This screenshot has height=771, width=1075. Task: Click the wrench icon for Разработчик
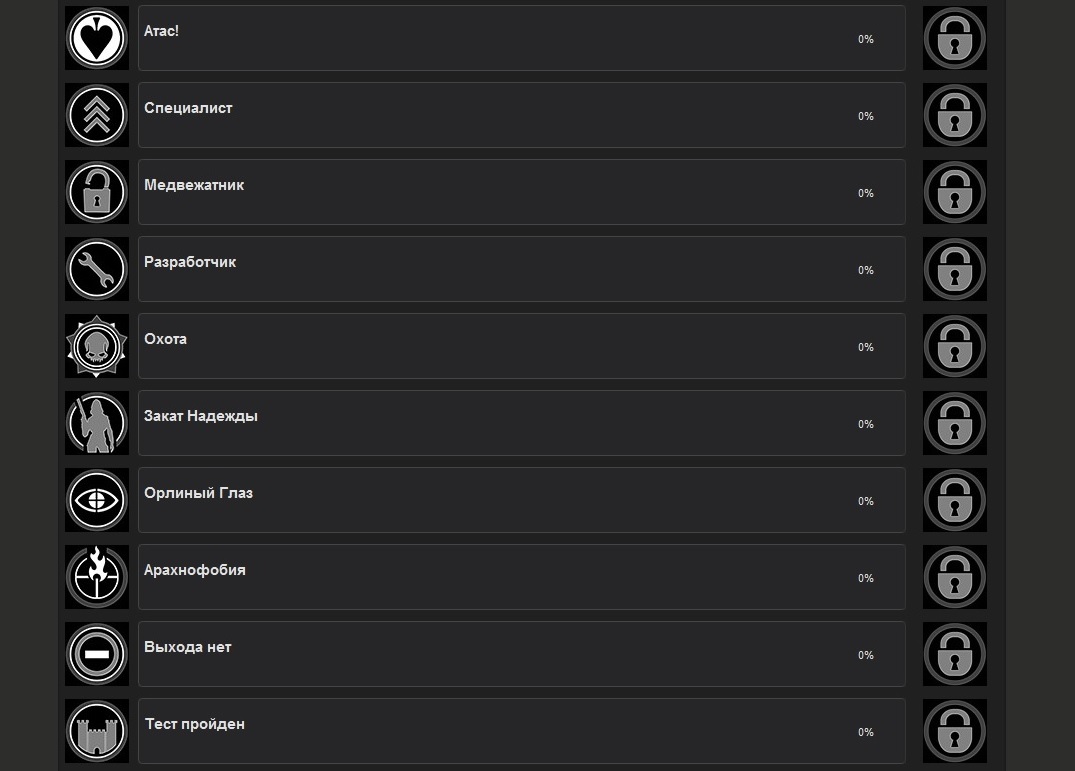pos(97,269)
